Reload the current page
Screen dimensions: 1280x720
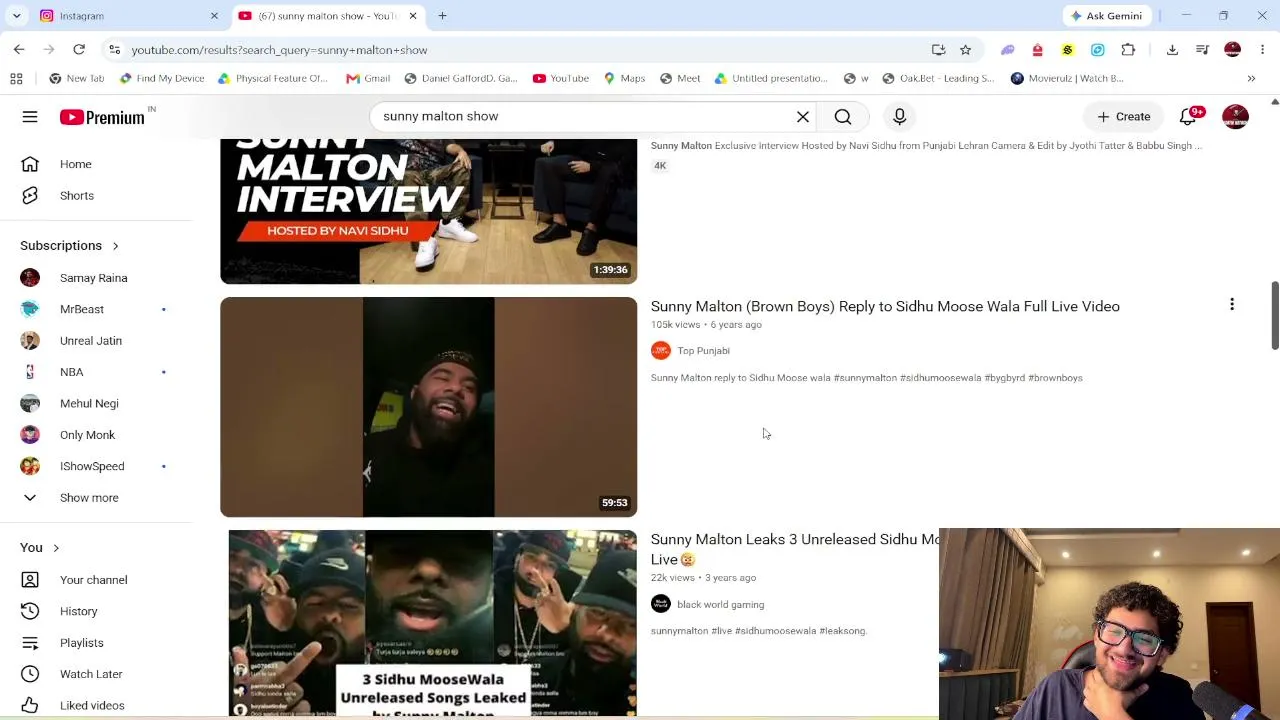point(79,50)
